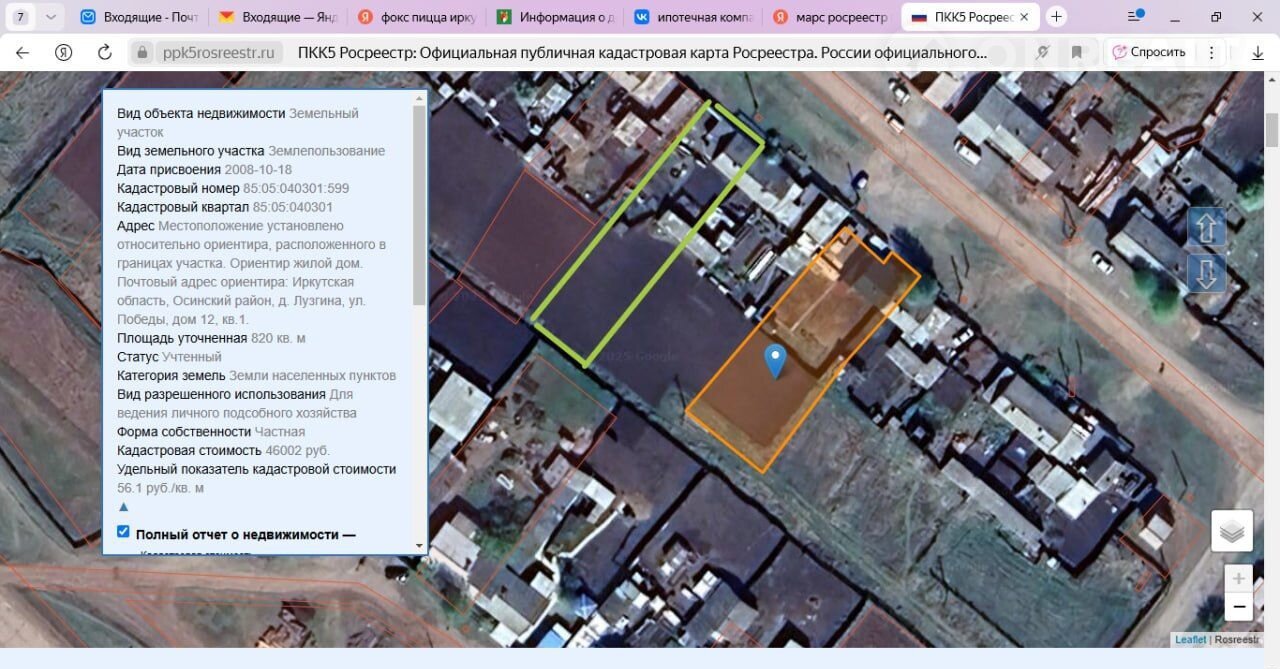Viewport: 1280px width, 669px height.
Task: Open the Leaflet attribution link
Action: coord(1190,639)
